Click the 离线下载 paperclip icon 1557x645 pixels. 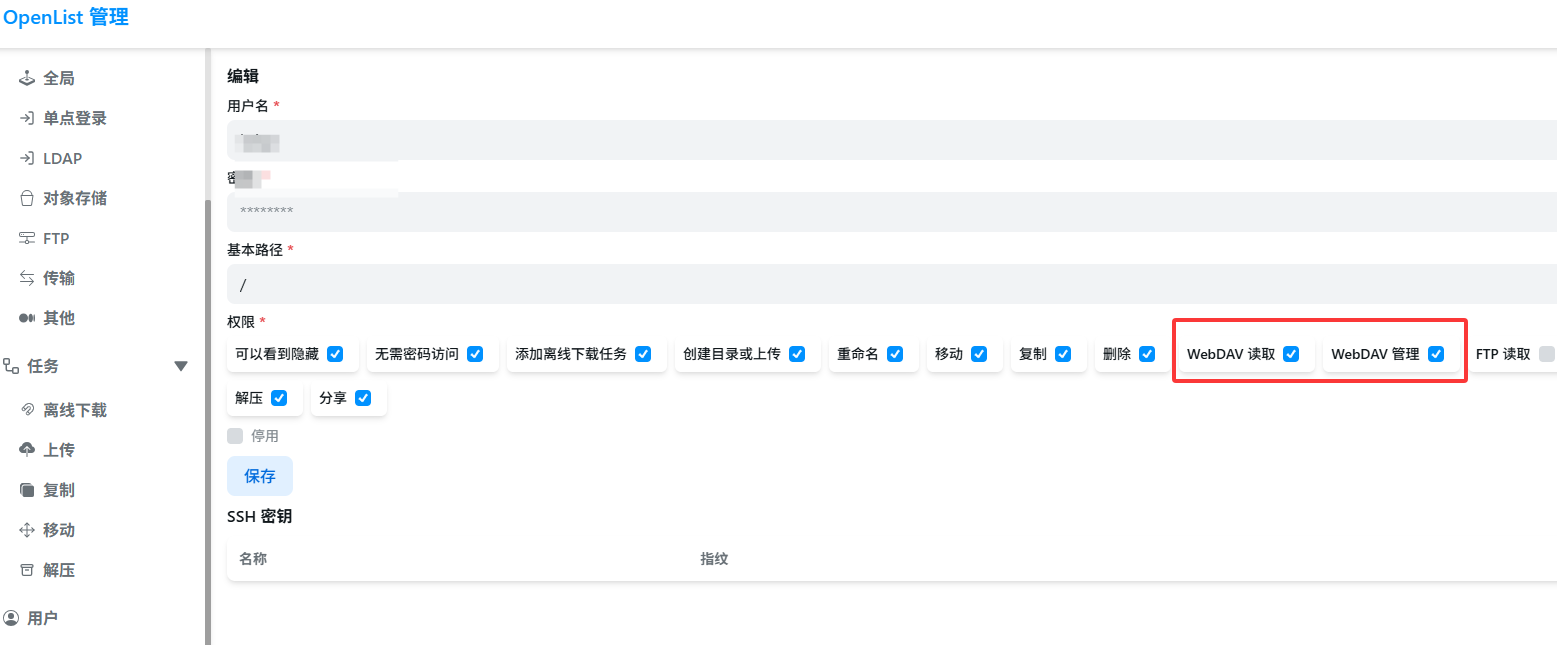pos(27,410)
